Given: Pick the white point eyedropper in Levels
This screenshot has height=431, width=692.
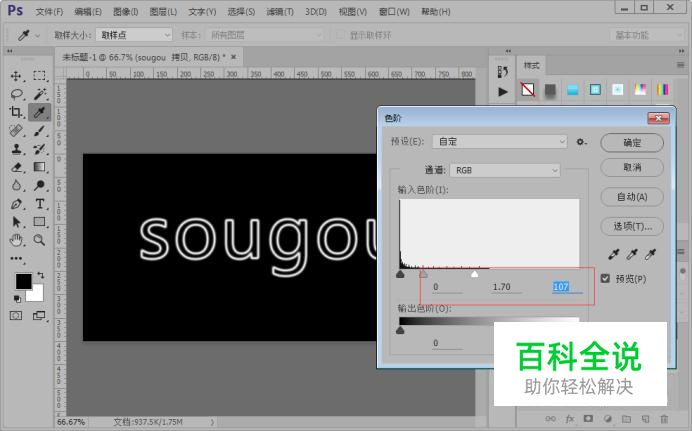Looking at the screenshot, I should pyautogui.click(x=650, y=254).
